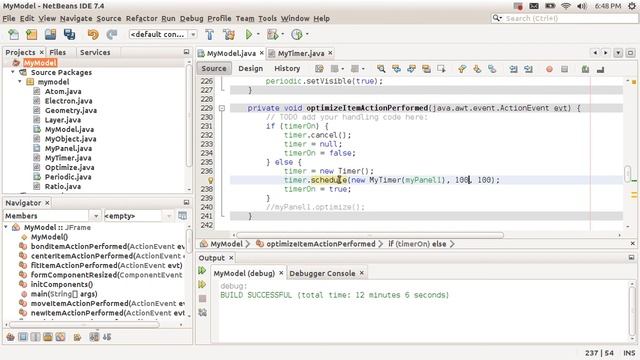The image size is (640, 360).
Task: Click the Start Macro Recording red circle
Action: [x=549, y=69]
